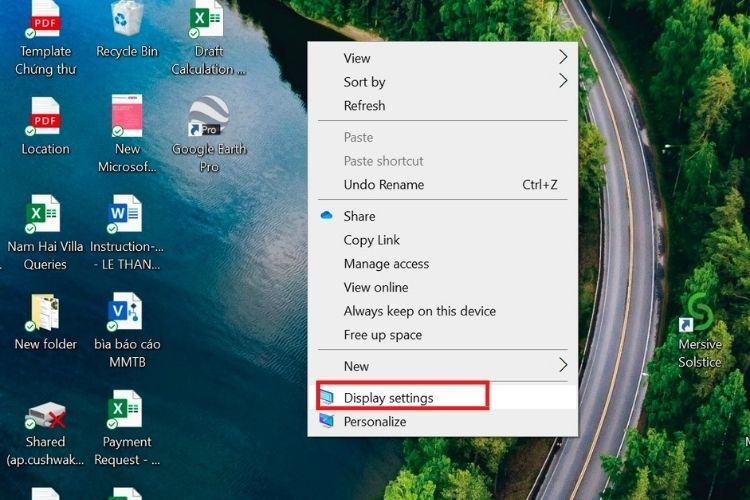
Task: Select Always keep on this device
Action: click(x=442, y=311)
